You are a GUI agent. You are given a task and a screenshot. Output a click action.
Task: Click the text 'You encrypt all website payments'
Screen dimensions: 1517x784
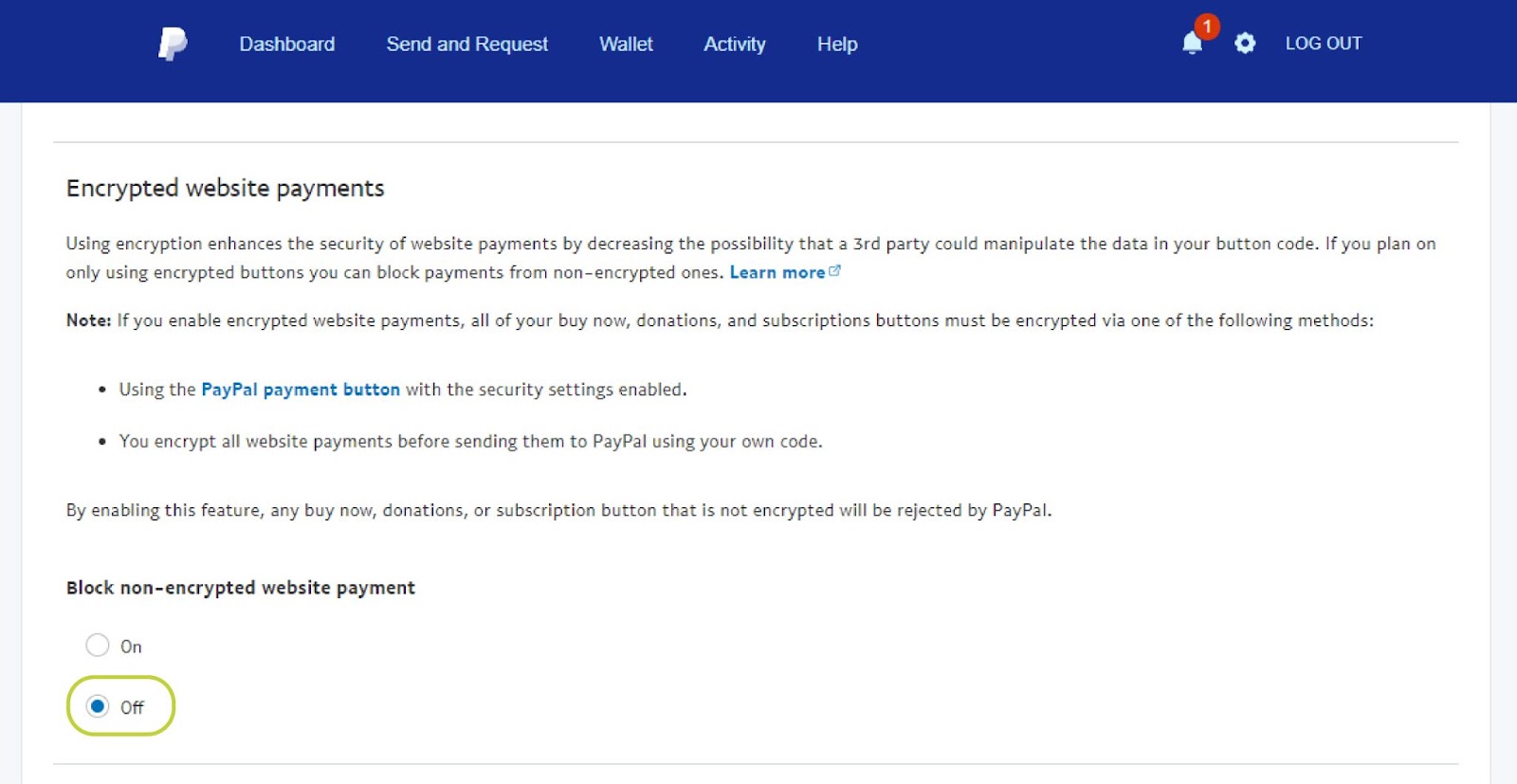click(256, 442)
